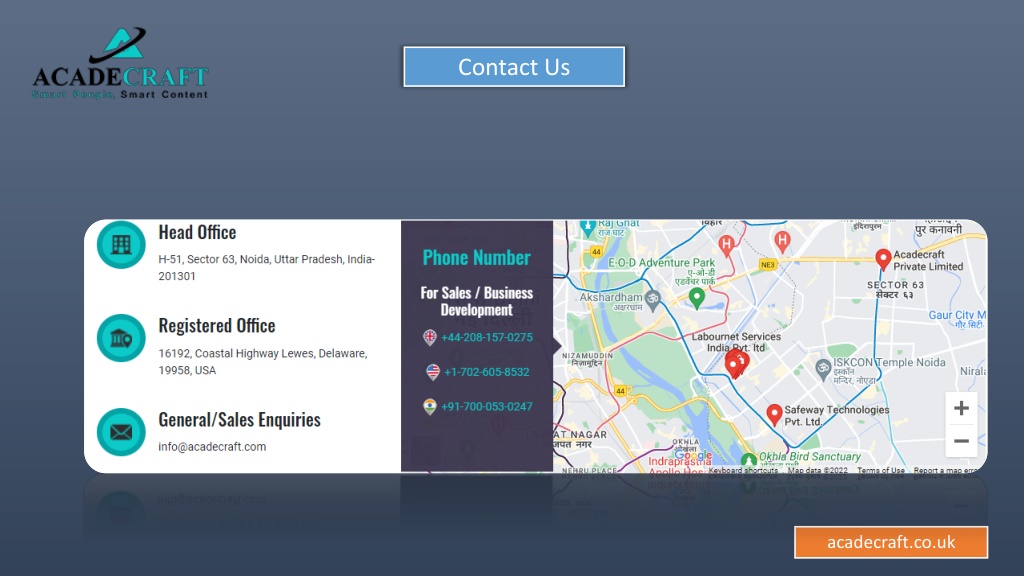This screenshot has width=1024, height=576.
Task: Click the Phone Number heading
Action: pos(477,257)
